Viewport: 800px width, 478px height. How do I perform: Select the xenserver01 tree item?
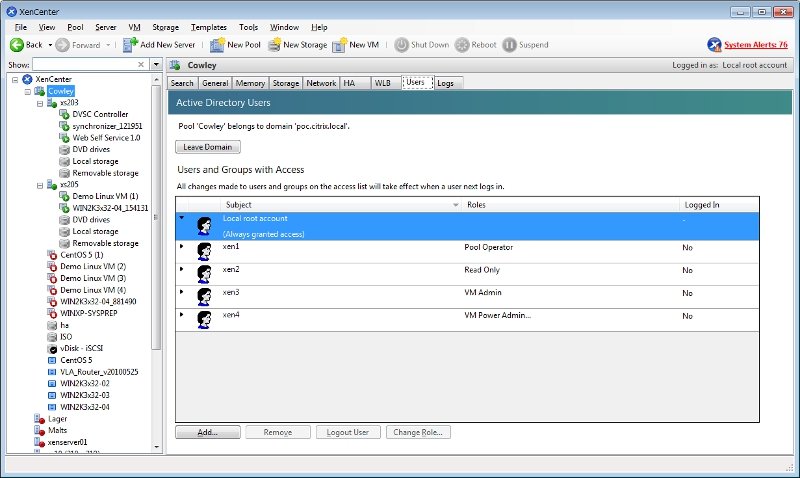67,442
